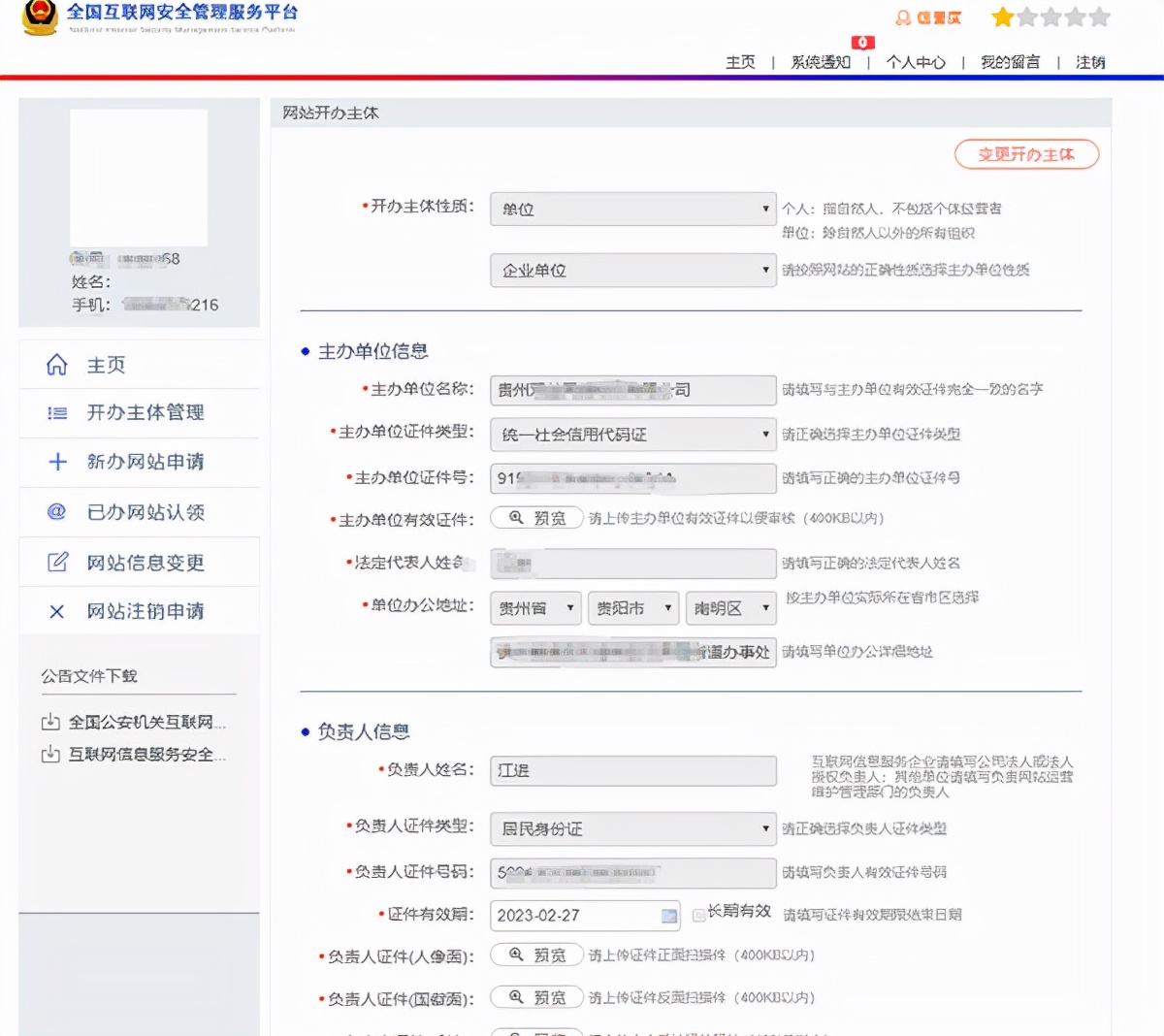Screen dimensions: 1164x1036
Task: Switch to 个人中心 in the top menu
Action: [x=918, y=61]
